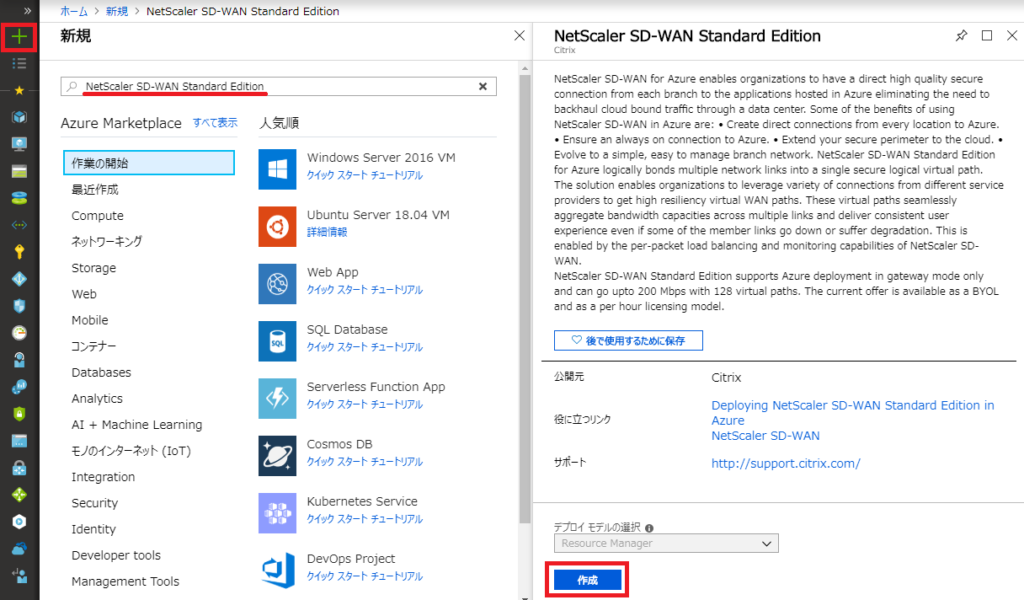Click the green and white storage bar icon
This screenshot has height=600, width=1024.
pyautogui.click(x=19, y=171)
